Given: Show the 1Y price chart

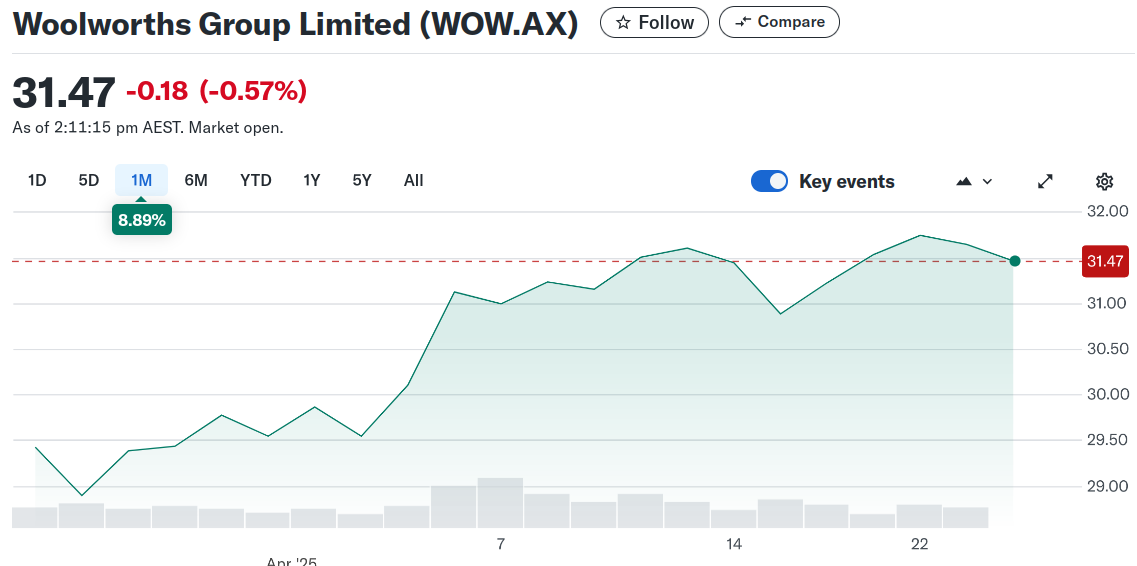Looking at the screenshot, I should tap(312, 181).
